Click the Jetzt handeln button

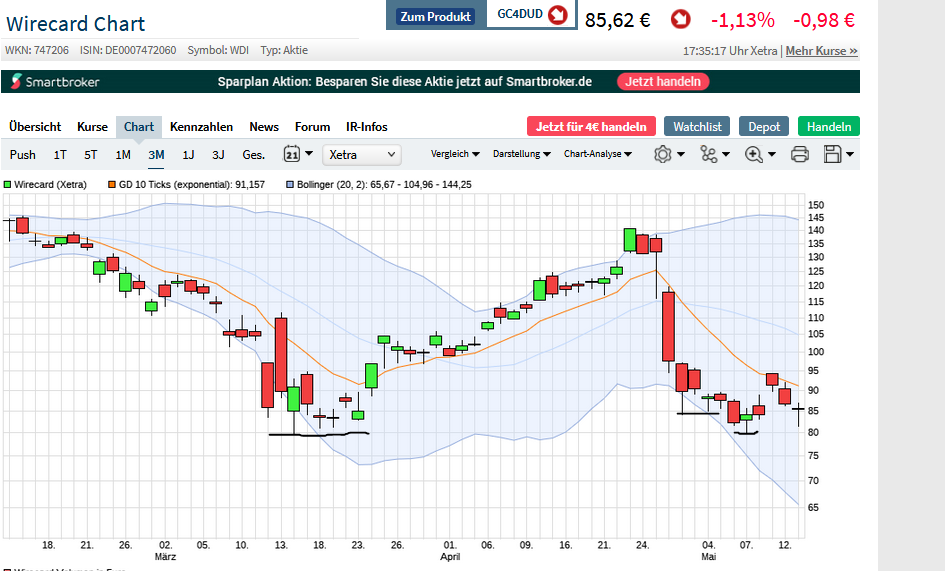click(x=663, y=82)
